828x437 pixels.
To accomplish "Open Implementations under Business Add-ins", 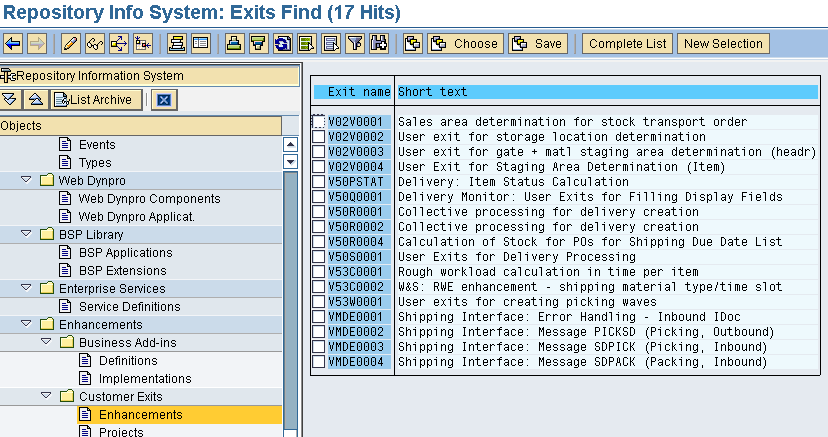I will pyautogui.click(x=145, y=379).
